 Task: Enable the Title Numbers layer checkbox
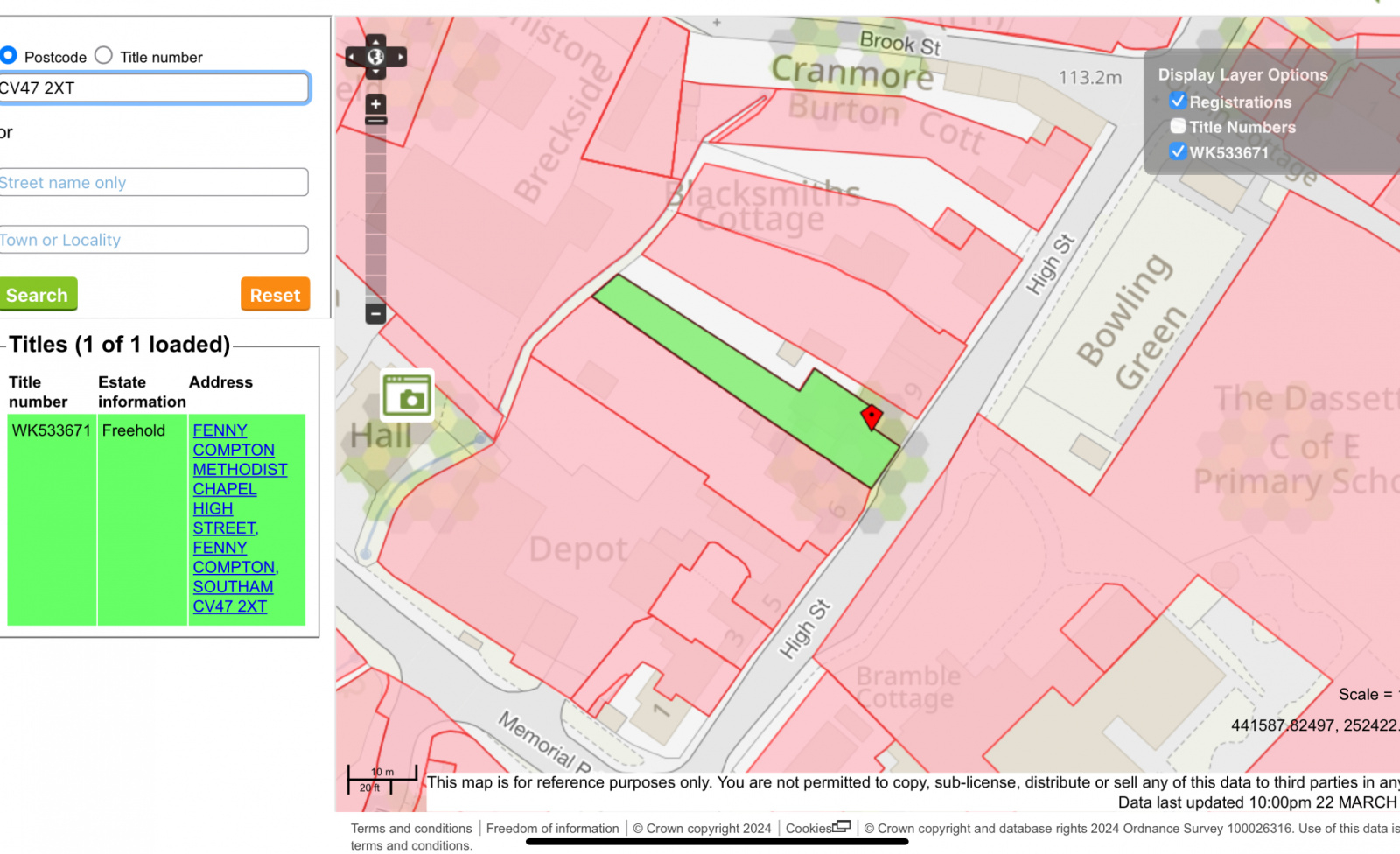[x=1178, y=126]
